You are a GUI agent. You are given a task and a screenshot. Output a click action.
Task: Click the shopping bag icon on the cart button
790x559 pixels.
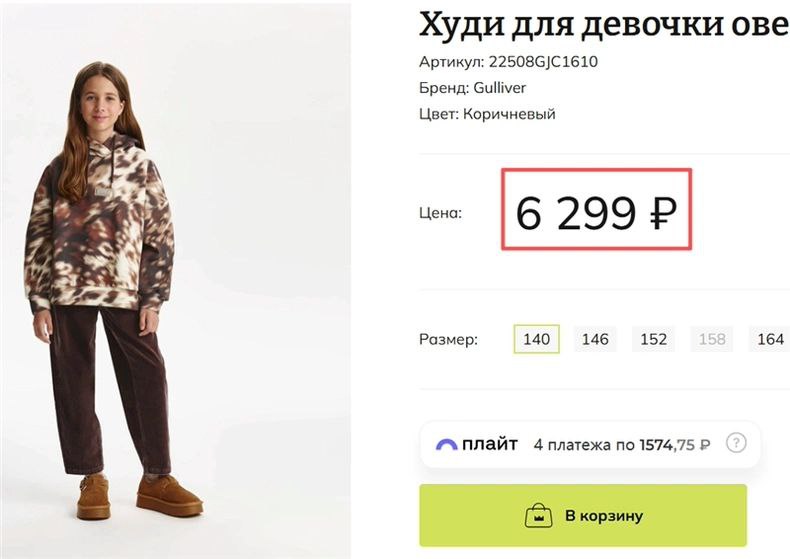[539, 516]
